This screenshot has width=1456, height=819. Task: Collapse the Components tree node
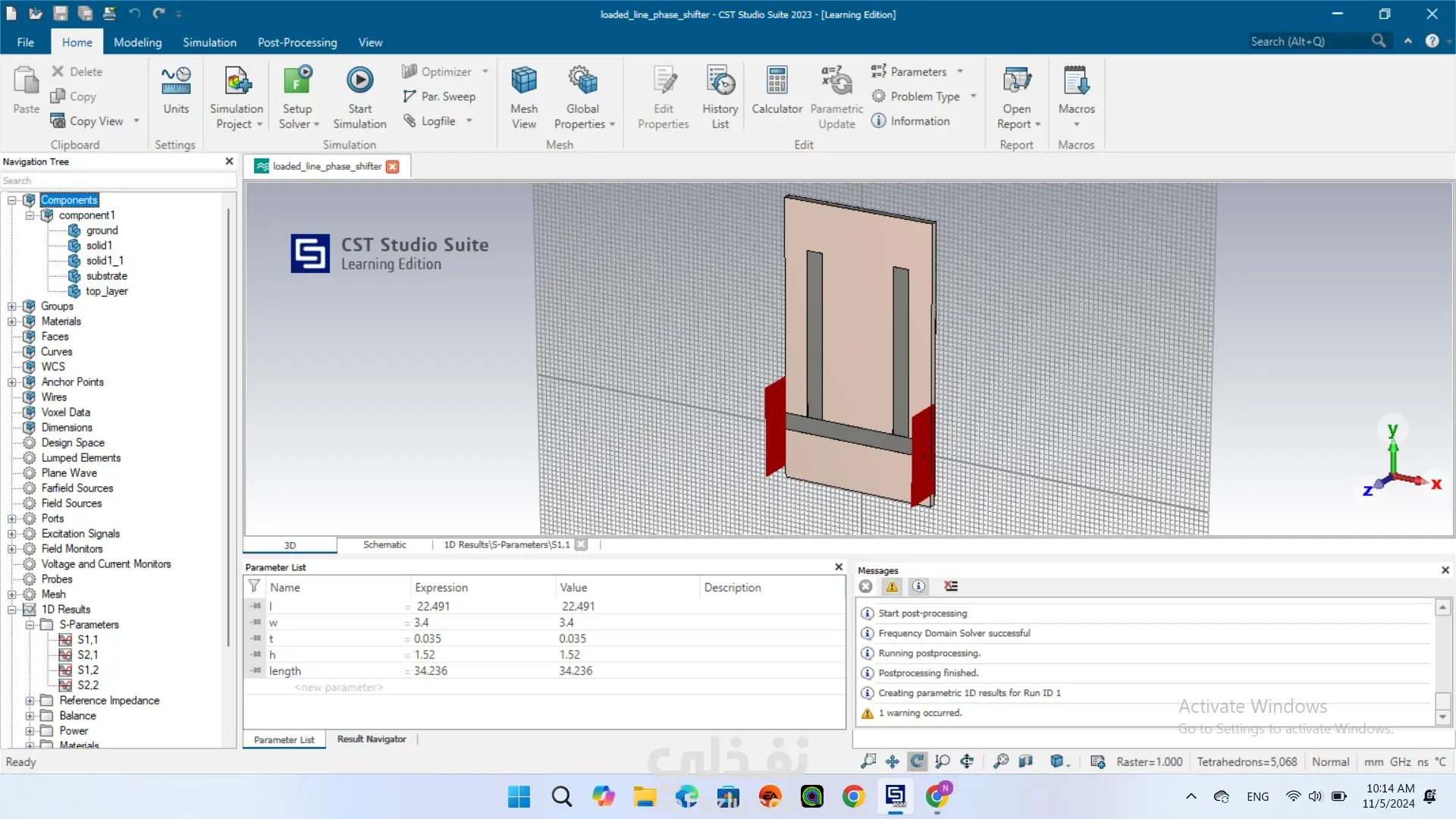[x=12, y=200]
